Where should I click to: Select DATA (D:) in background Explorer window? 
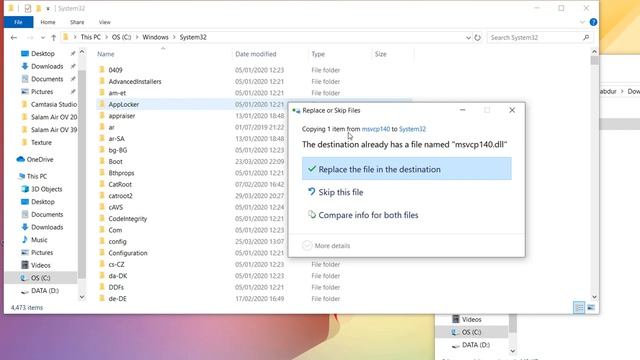click(476, 345)
